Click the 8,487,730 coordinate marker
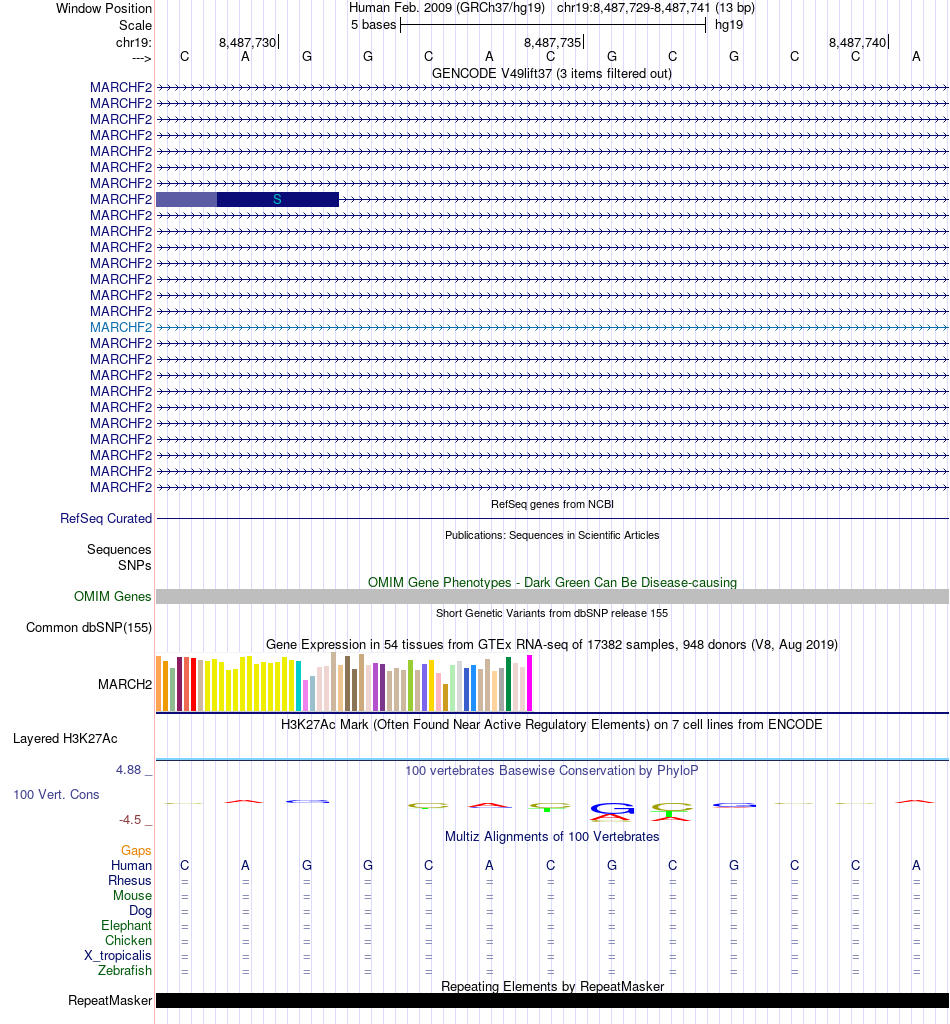Viewport: 950px width, 1024px height. pyautogui.click(x=247, y=42)
